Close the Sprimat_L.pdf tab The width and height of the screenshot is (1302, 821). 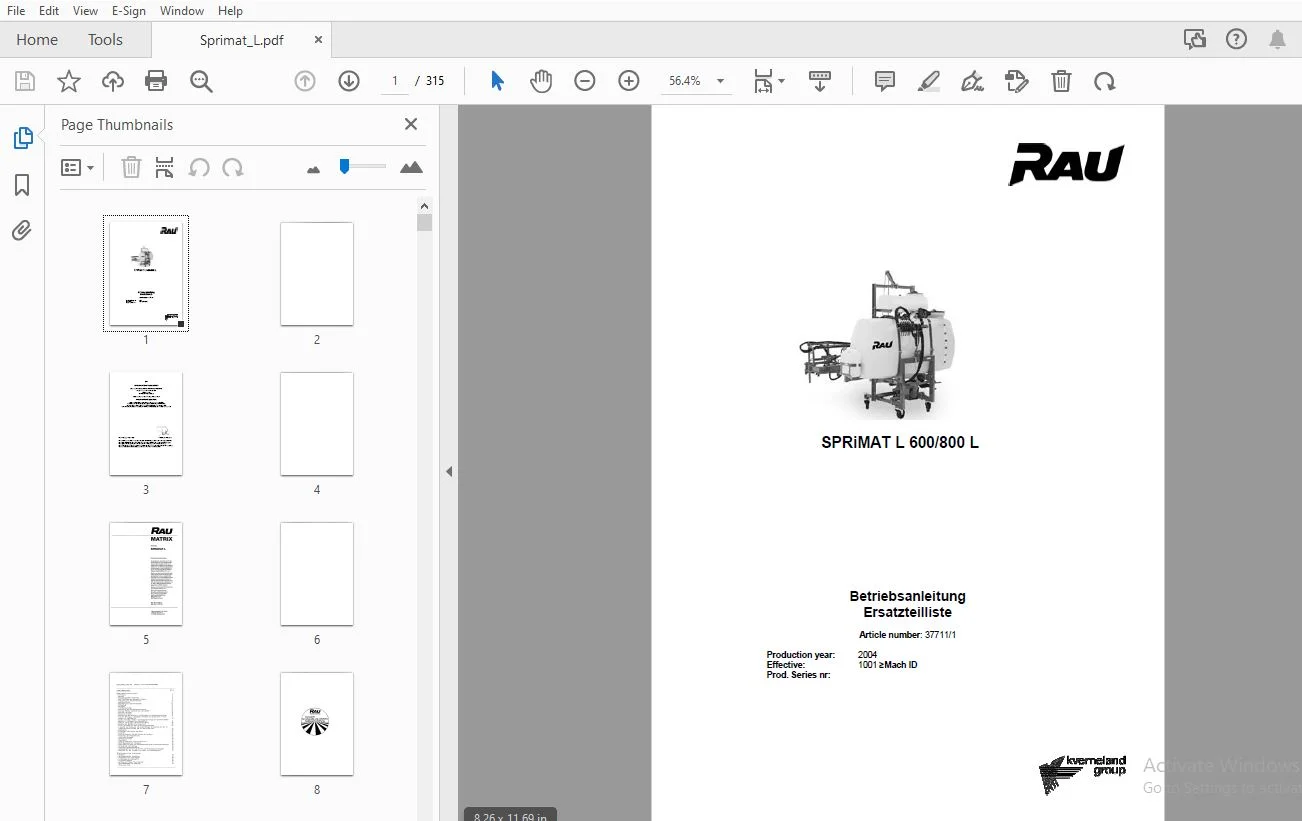(x=318, y=40)
